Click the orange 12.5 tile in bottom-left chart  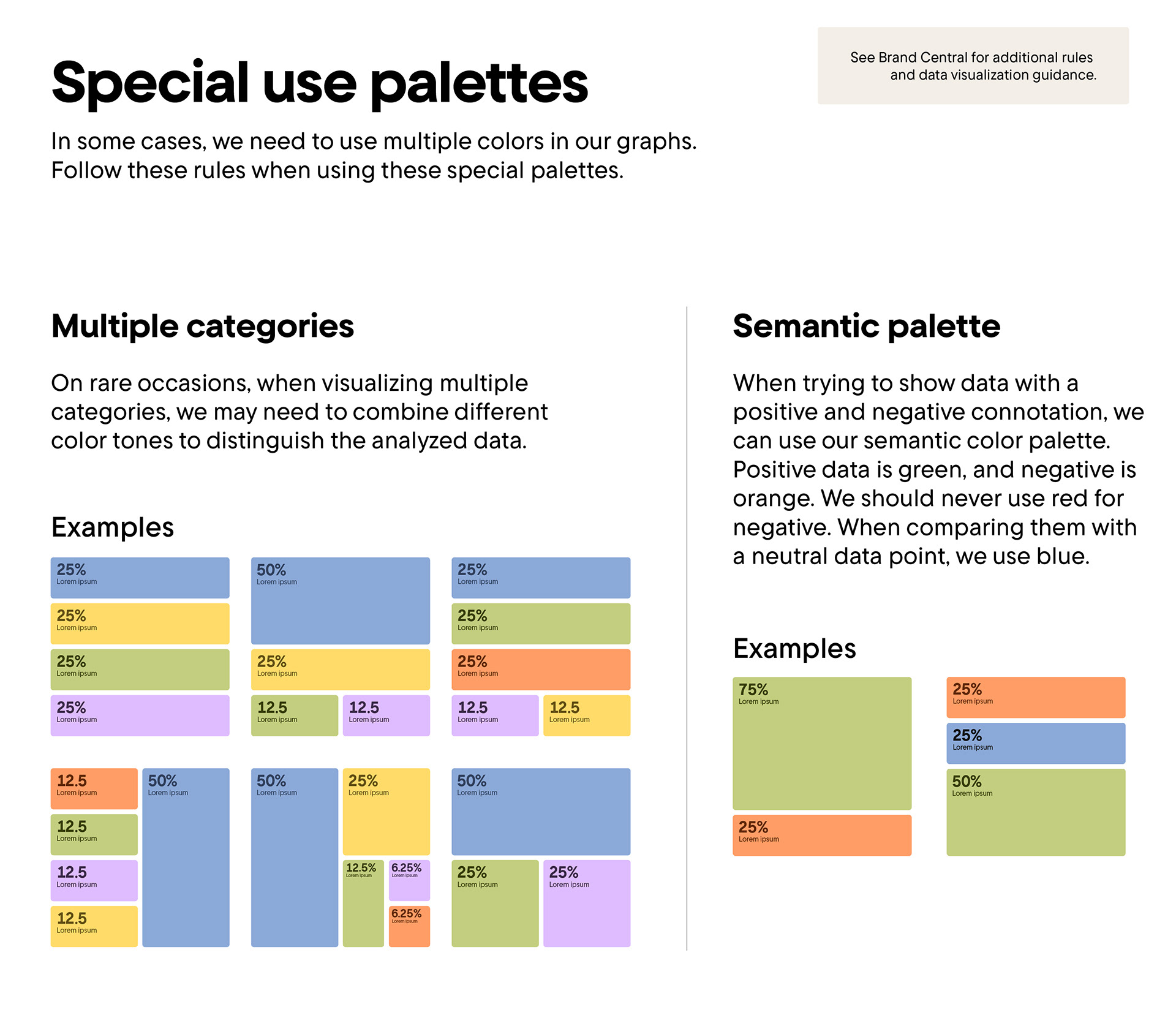tap(94, 788)
